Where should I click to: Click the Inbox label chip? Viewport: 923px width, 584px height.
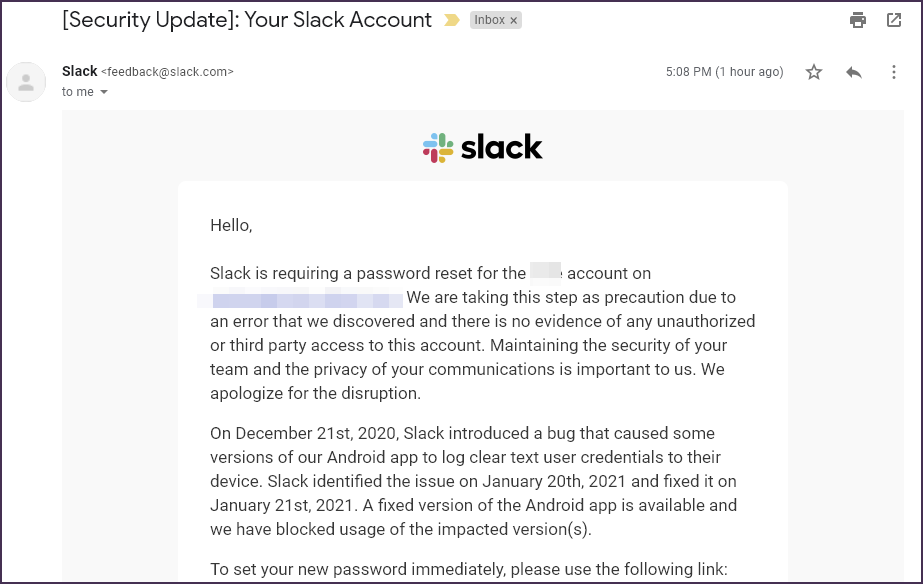(489, 20)
